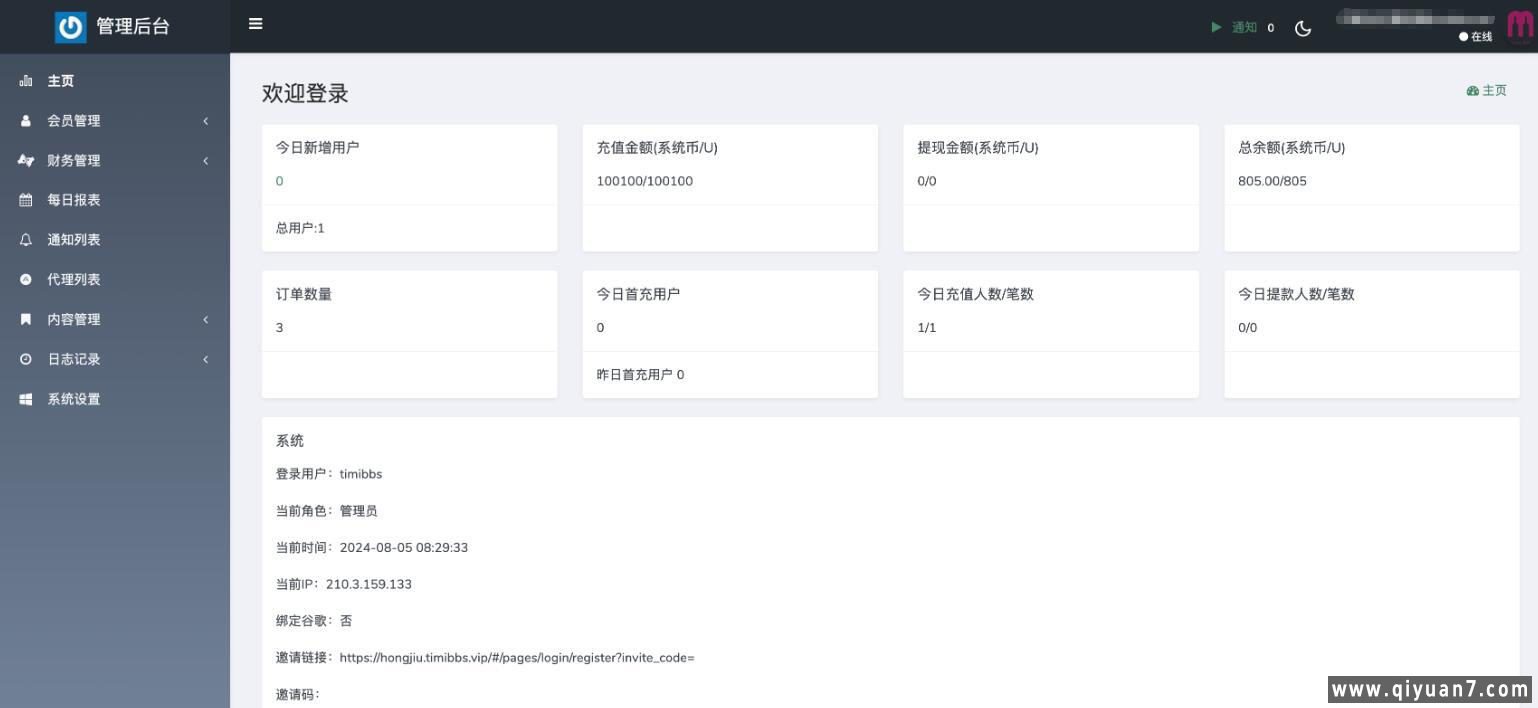Click the green play notification icon
Image resolution: width=1538 pixels, height=708 pixels.
click(x=1216, y=27)
